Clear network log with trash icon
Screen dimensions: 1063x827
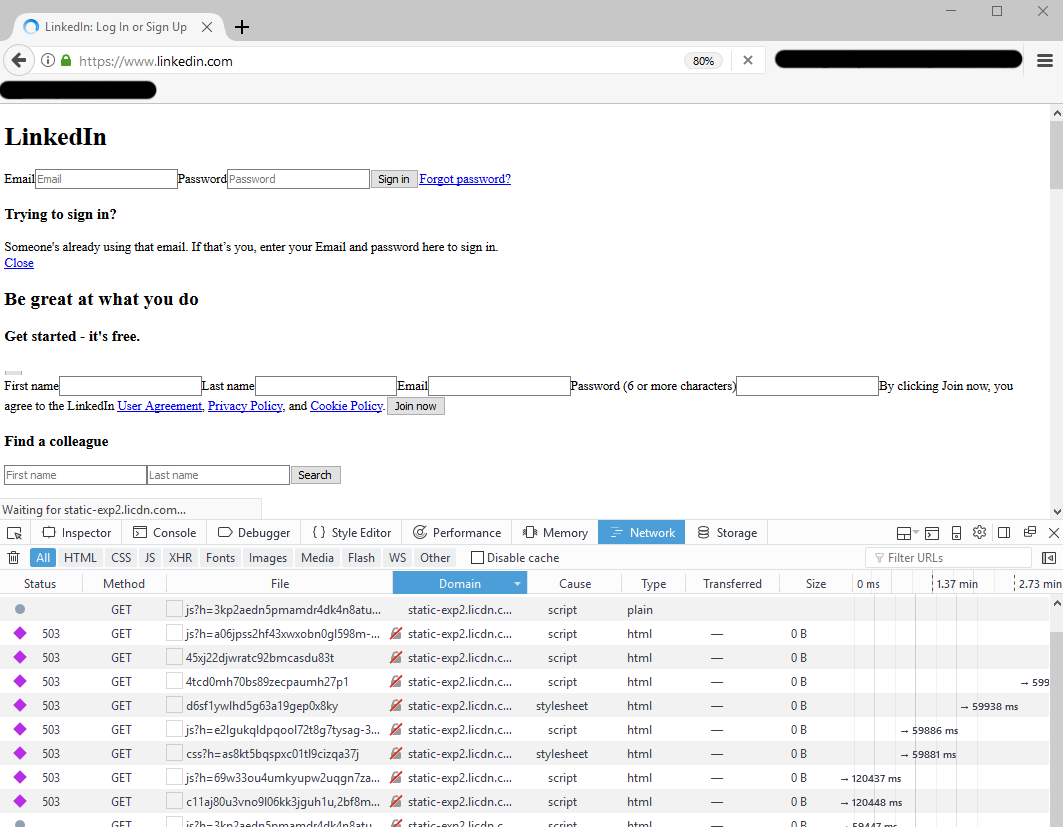(13, 558)
